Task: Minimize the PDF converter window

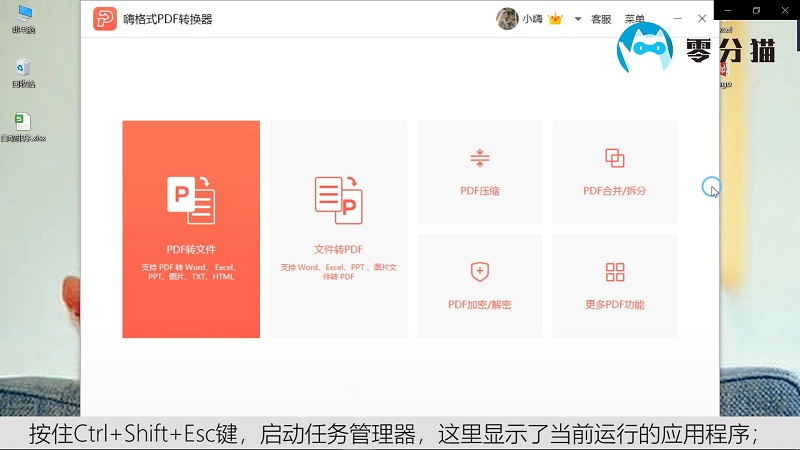Action: [679, 18]
